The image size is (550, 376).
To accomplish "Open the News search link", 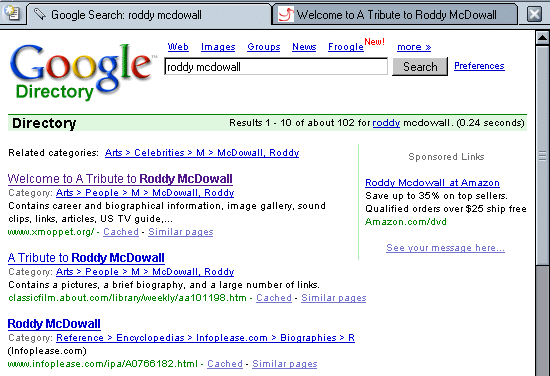I will [304, 47].
